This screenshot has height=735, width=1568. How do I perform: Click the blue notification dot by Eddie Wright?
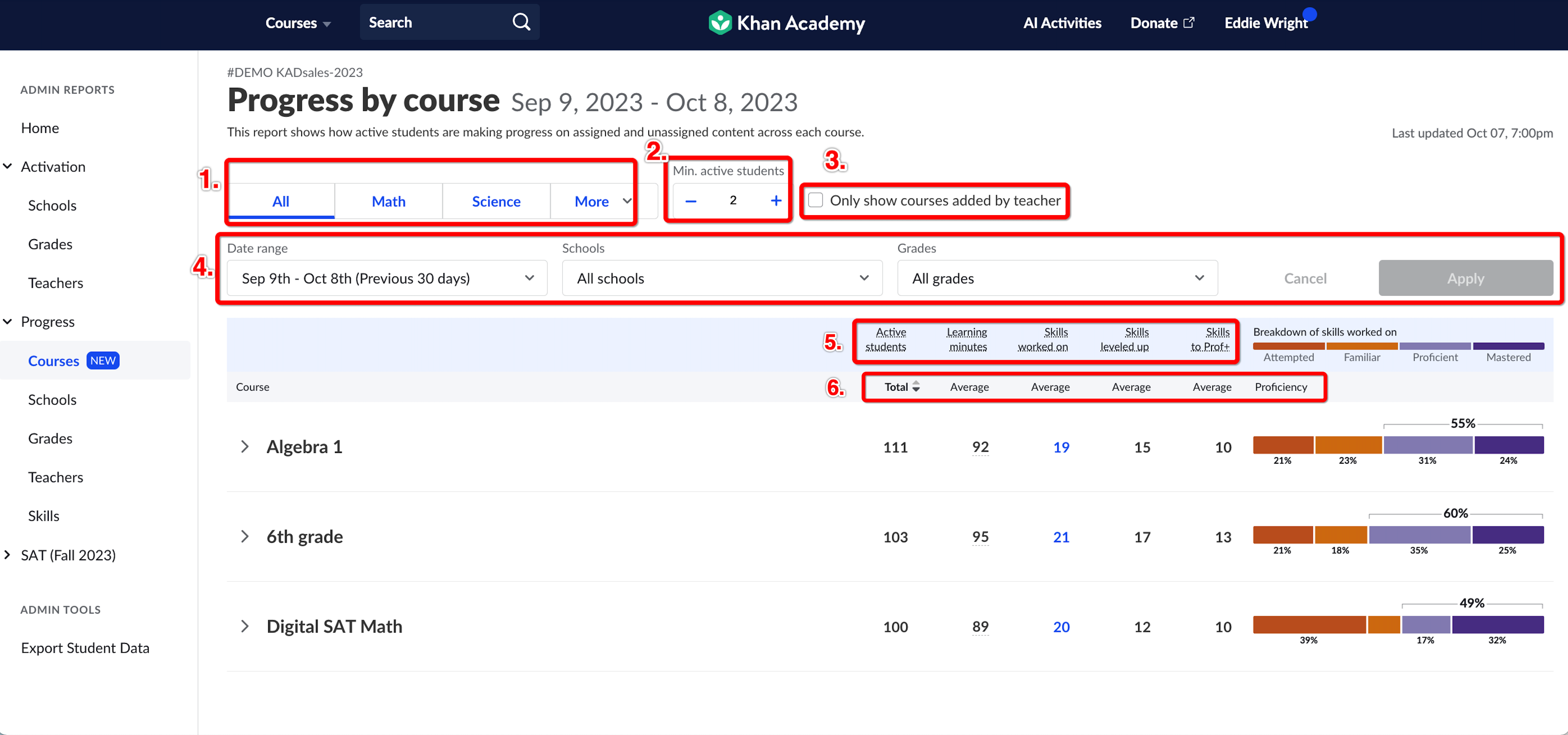point(1309,13)
